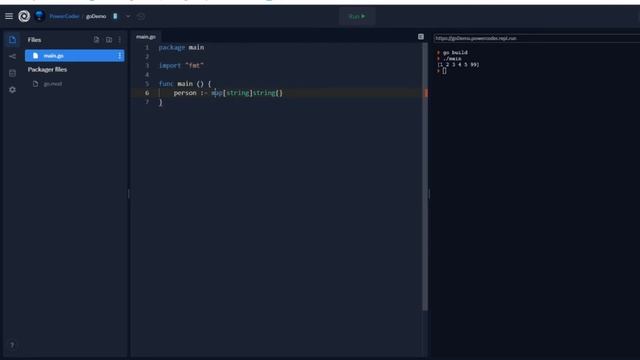Select main.go in the file tree
This screenshot has height=360, width=640.
click(x=75, y=56)
